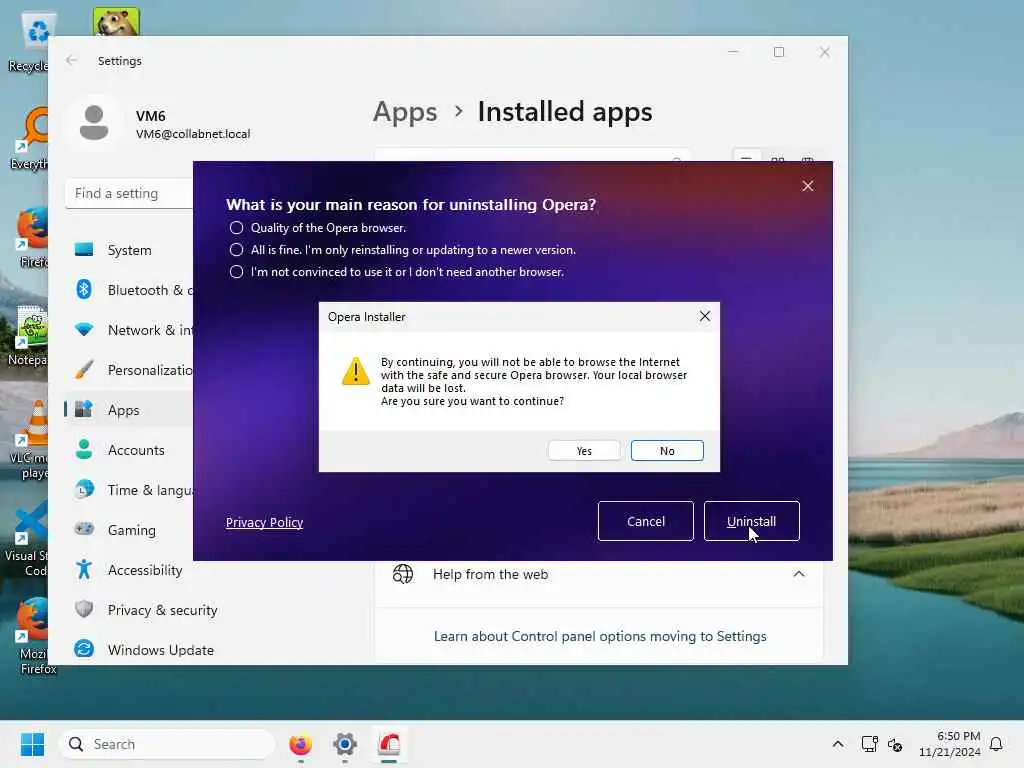Collapse the 'Help from the web' section
Screen dimensions: 1024x768
coord(799,574)
